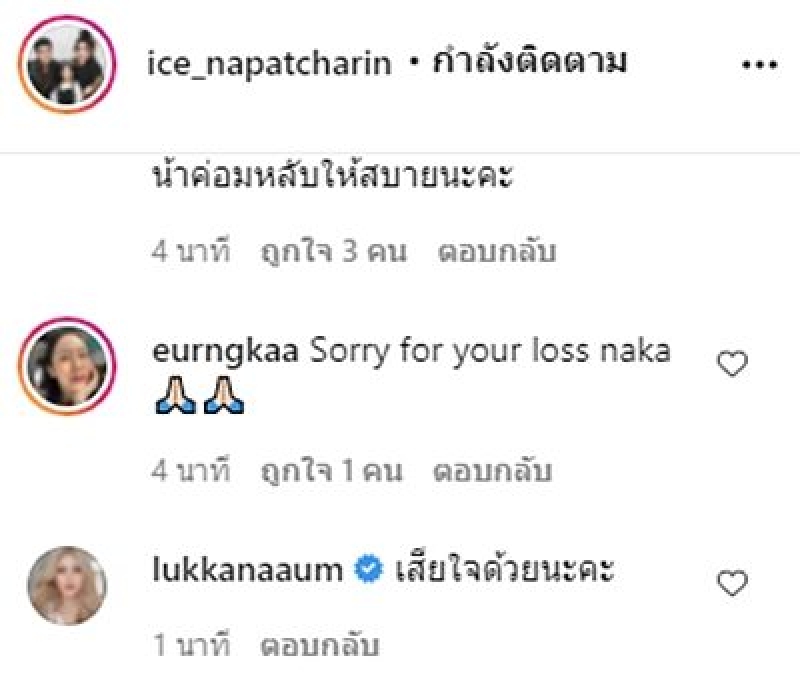Like the eurngkaa comment with the heart
This screenshot has height=686, width=800.
tap(732, 364)
